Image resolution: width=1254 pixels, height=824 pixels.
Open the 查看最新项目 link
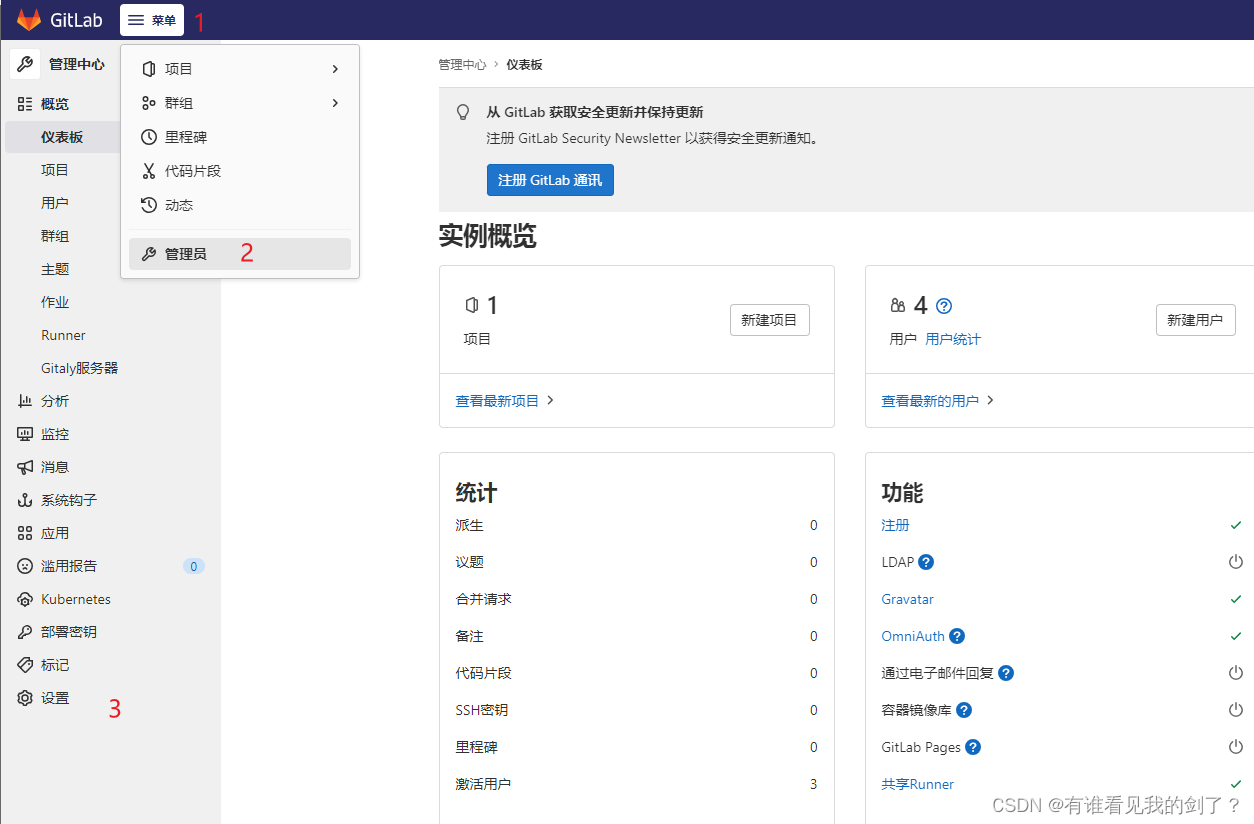tap(505, 400)
